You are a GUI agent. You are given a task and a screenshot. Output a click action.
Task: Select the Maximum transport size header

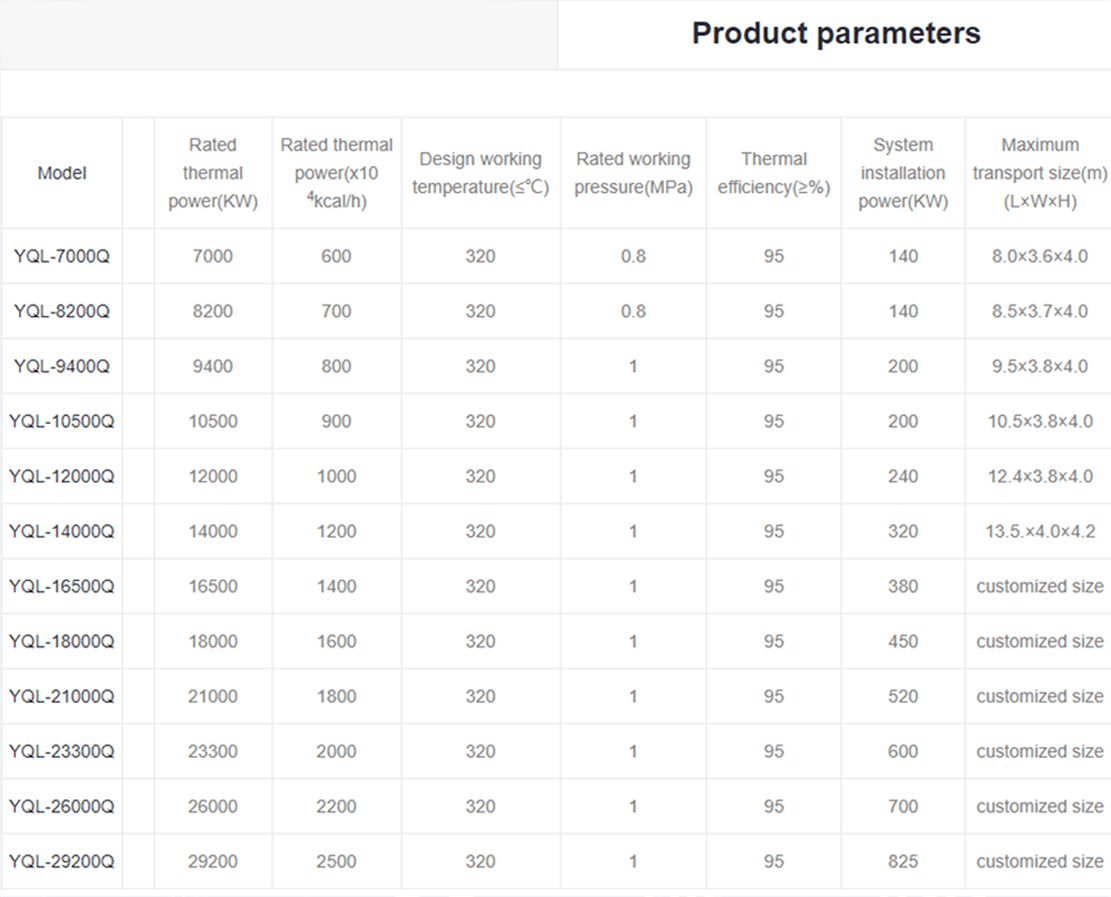(x=1040, y=173)
